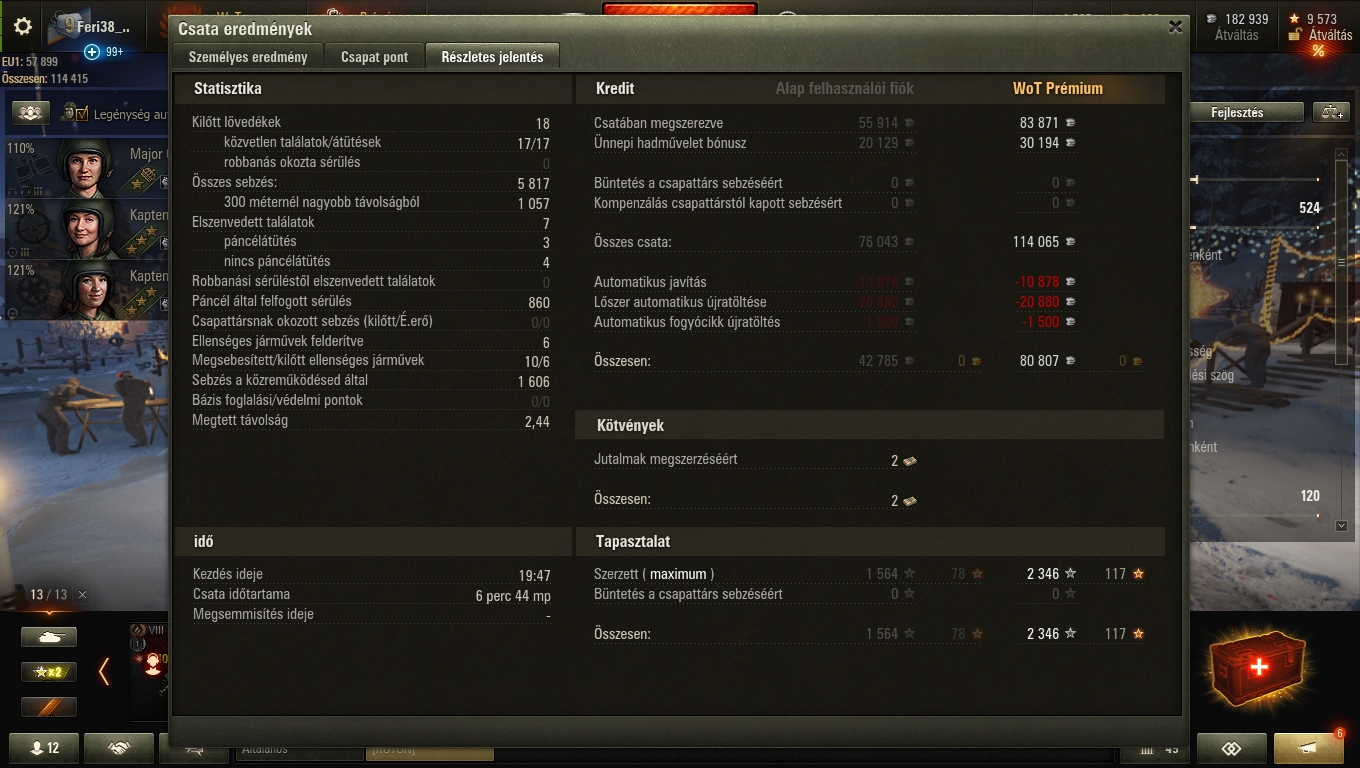This screenshot has height=768, width=1360.
Task: Select the tank carousel filter icon
Action: point(49,637)
